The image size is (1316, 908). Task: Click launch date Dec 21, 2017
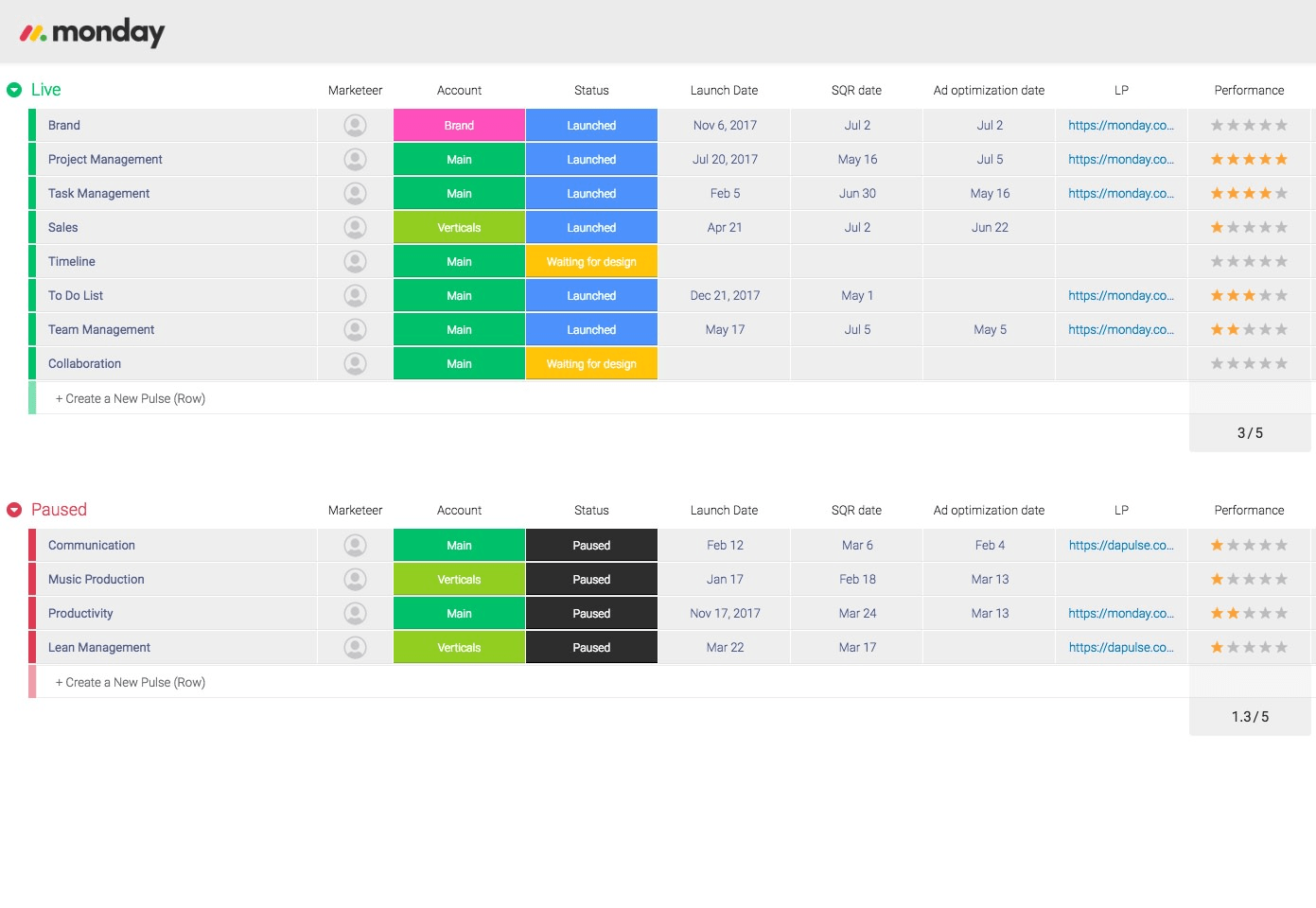(x=725, y=295)
